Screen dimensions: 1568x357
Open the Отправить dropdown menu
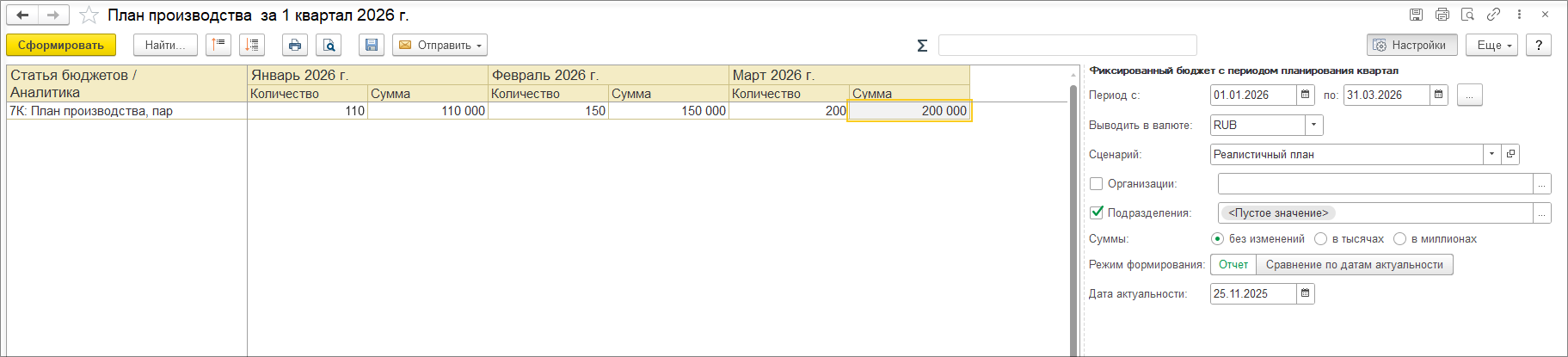[440, 45]
